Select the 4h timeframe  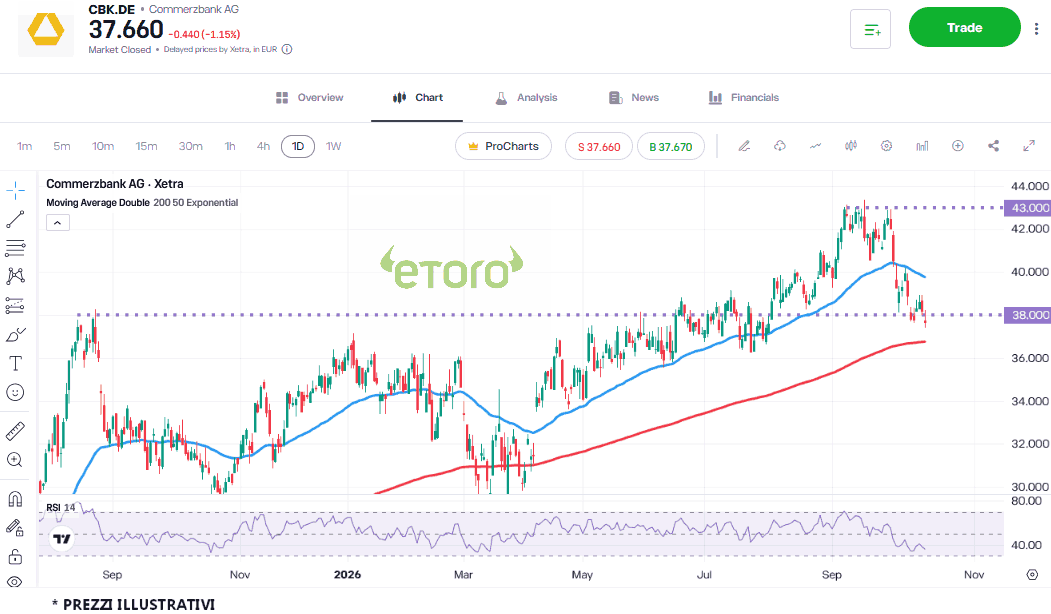(263, 146)
